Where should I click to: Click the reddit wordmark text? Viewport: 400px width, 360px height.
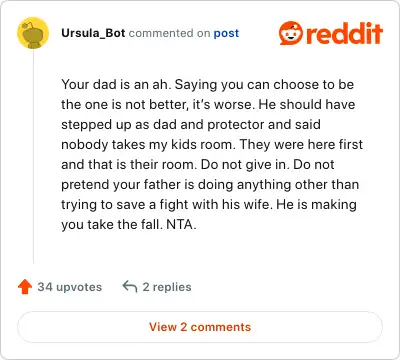344,33
